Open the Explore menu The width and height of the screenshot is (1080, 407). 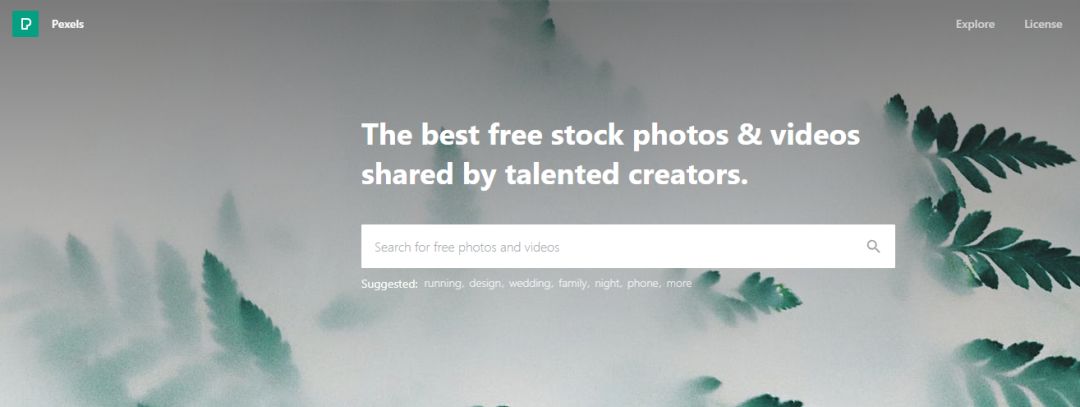tap(975, 24)
